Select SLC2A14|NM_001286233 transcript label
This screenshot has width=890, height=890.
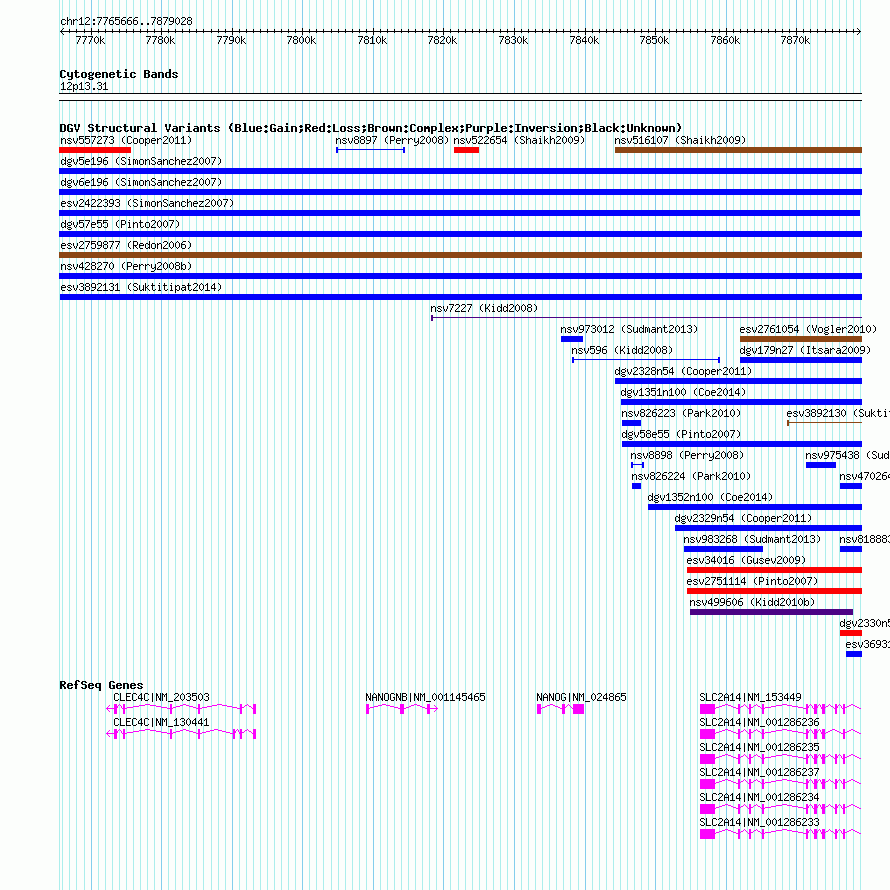pyautogui.click(x=759, y=822)
